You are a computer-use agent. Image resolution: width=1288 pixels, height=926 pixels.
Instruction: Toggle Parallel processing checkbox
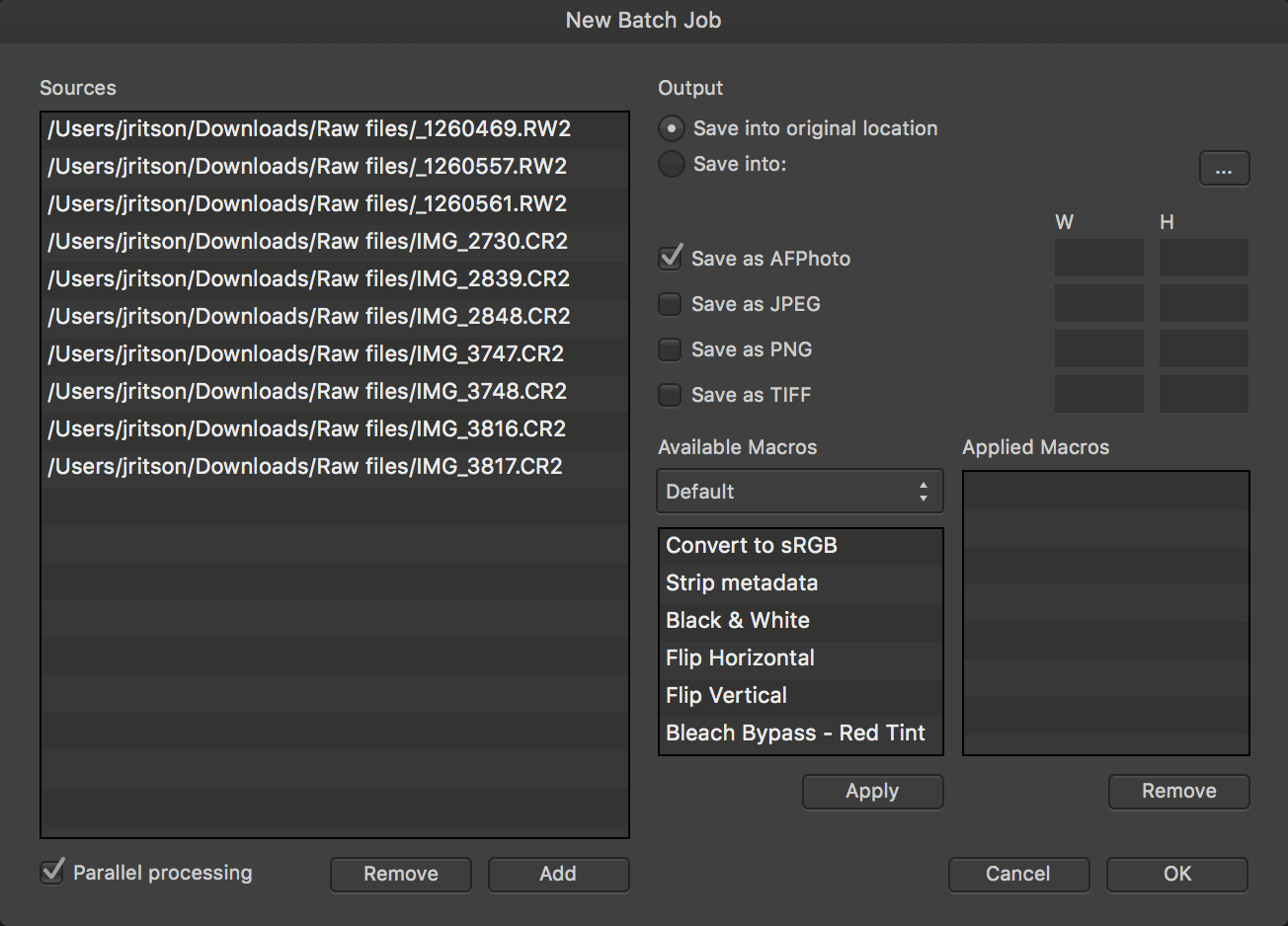tap(52, 873)
